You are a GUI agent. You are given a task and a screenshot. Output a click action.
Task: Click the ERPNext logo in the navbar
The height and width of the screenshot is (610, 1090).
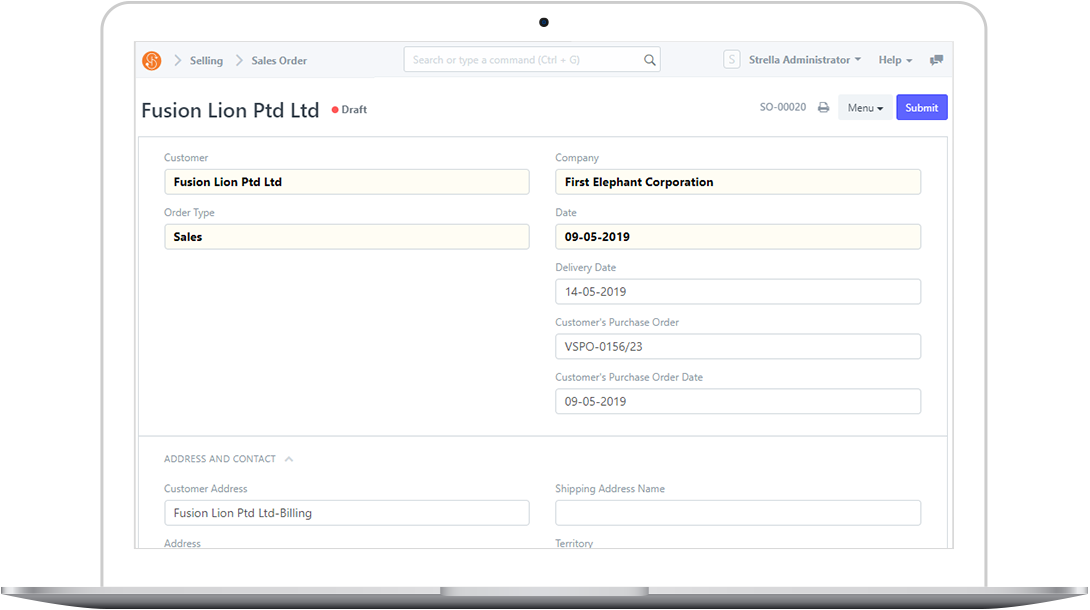[151, 60]
